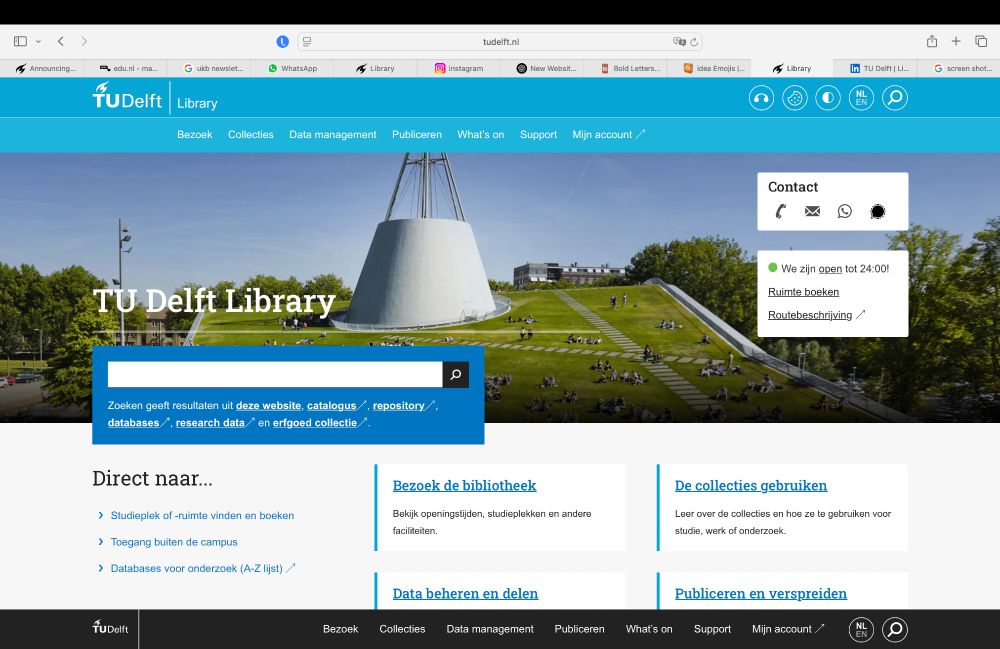The image size is (1000, 649).
Task: Click the email envelope icon in Contact
Action: (x=812, y=211)
